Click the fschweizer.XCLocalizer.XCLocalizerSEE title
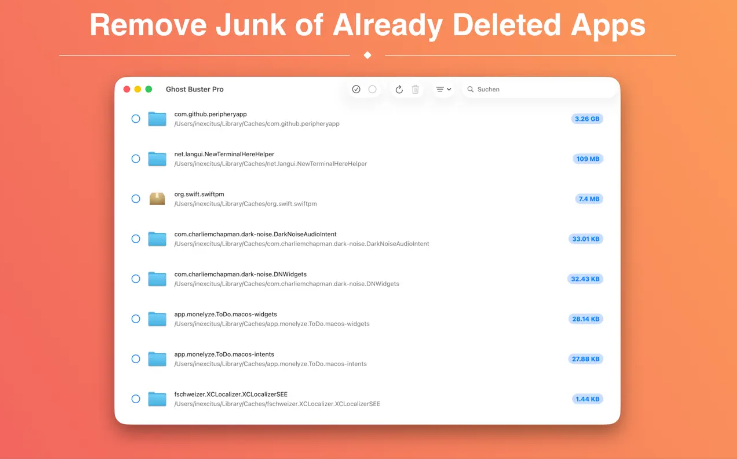Image resolution: width=737 pixels, height=459 pixels. [231, 394]
